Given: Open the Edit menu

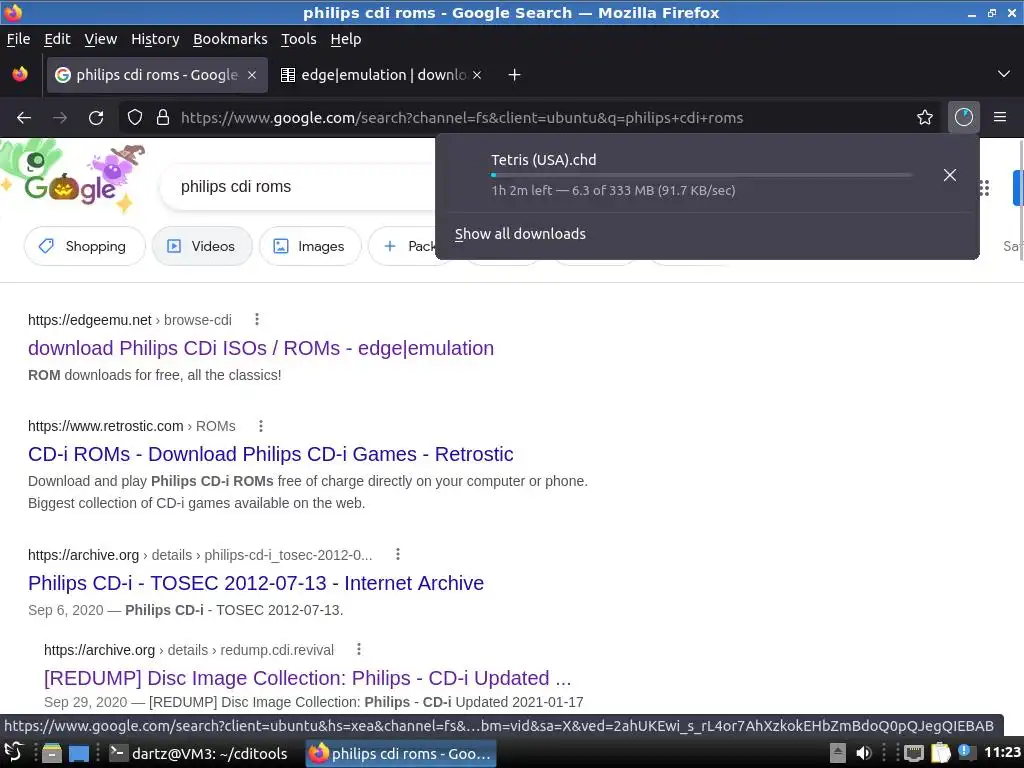Looking at the screenshot, I should tap(57, 39).
